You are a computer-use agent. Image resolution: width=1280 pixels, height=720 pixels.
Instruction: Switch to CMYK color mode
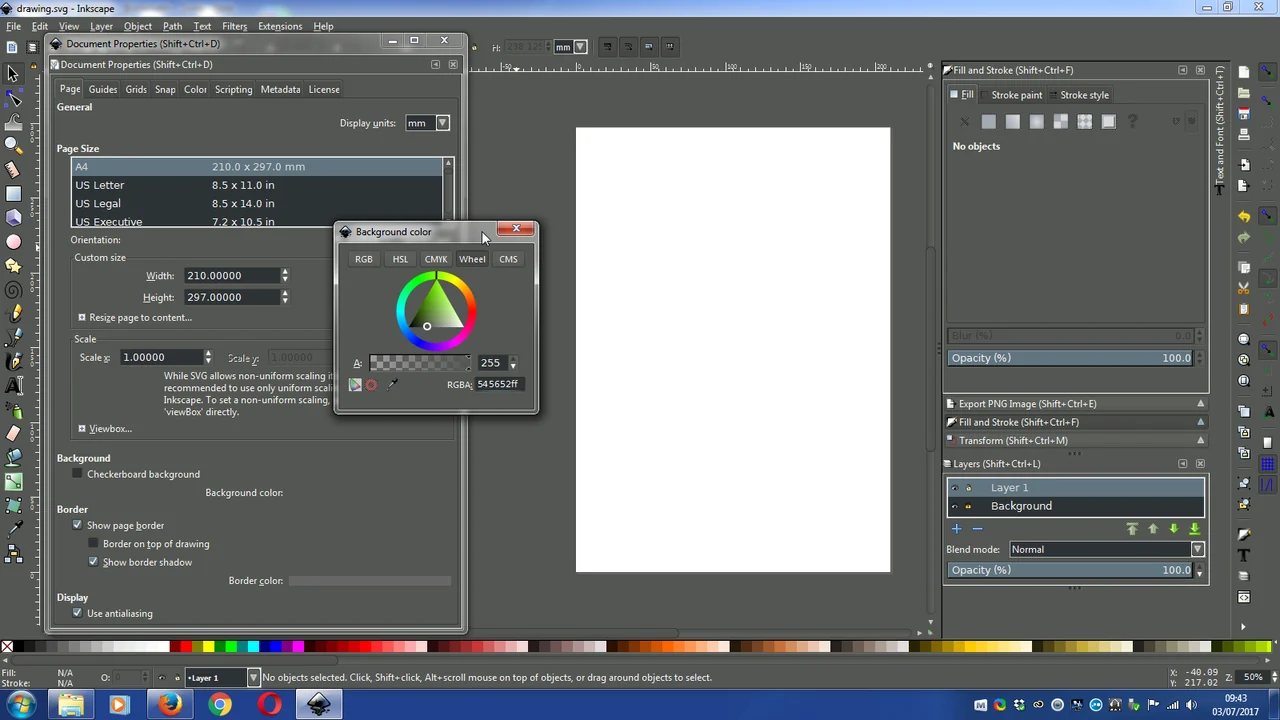(436, 259)
